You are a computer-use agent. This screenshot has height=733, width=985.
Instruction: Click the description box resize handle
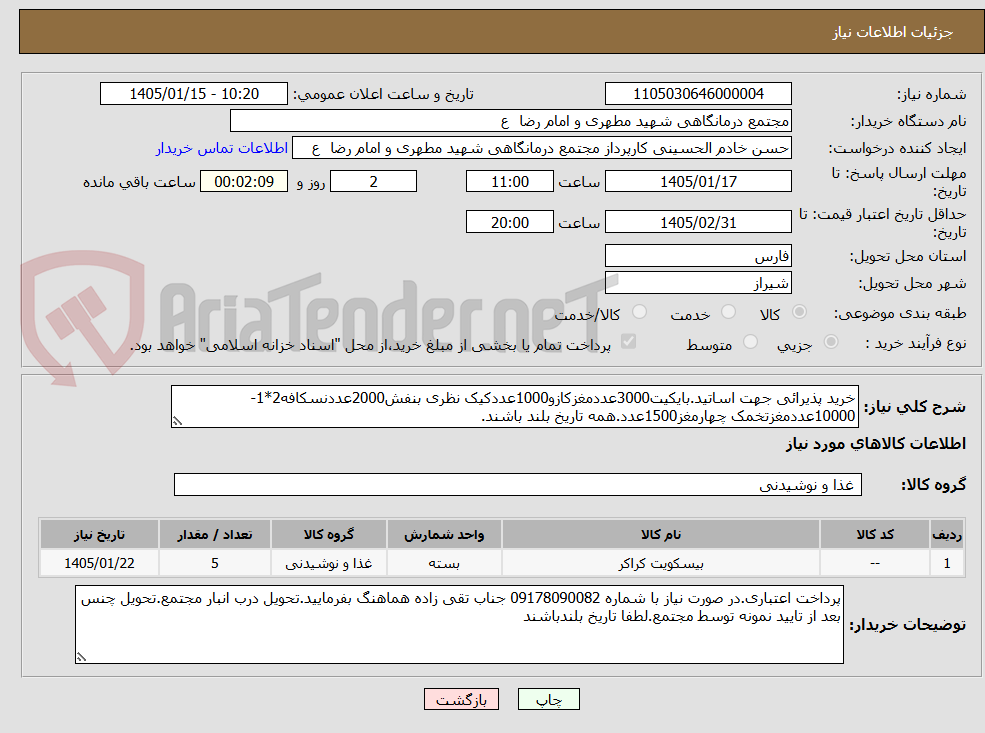click(x=177, y=421)
